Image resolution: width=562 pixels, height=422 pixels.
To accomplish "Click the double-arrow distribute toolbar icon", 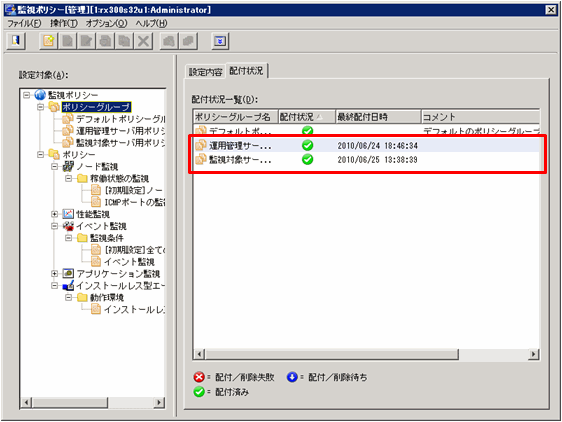I will point(220,41).
